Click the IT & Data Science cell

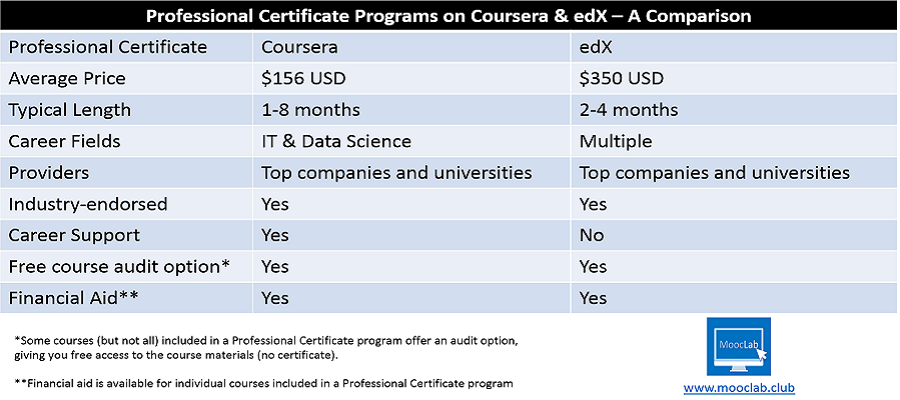coord(336,141)
